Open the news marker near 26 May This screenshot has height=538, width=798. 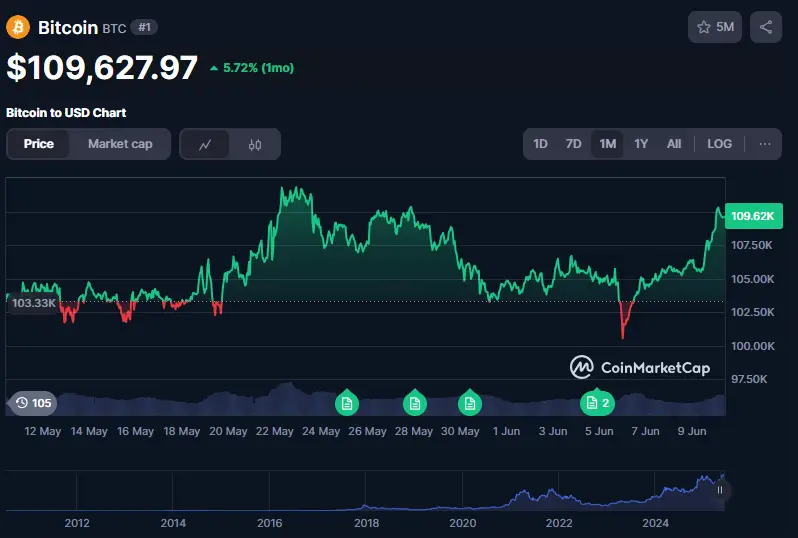pos(347,403)
